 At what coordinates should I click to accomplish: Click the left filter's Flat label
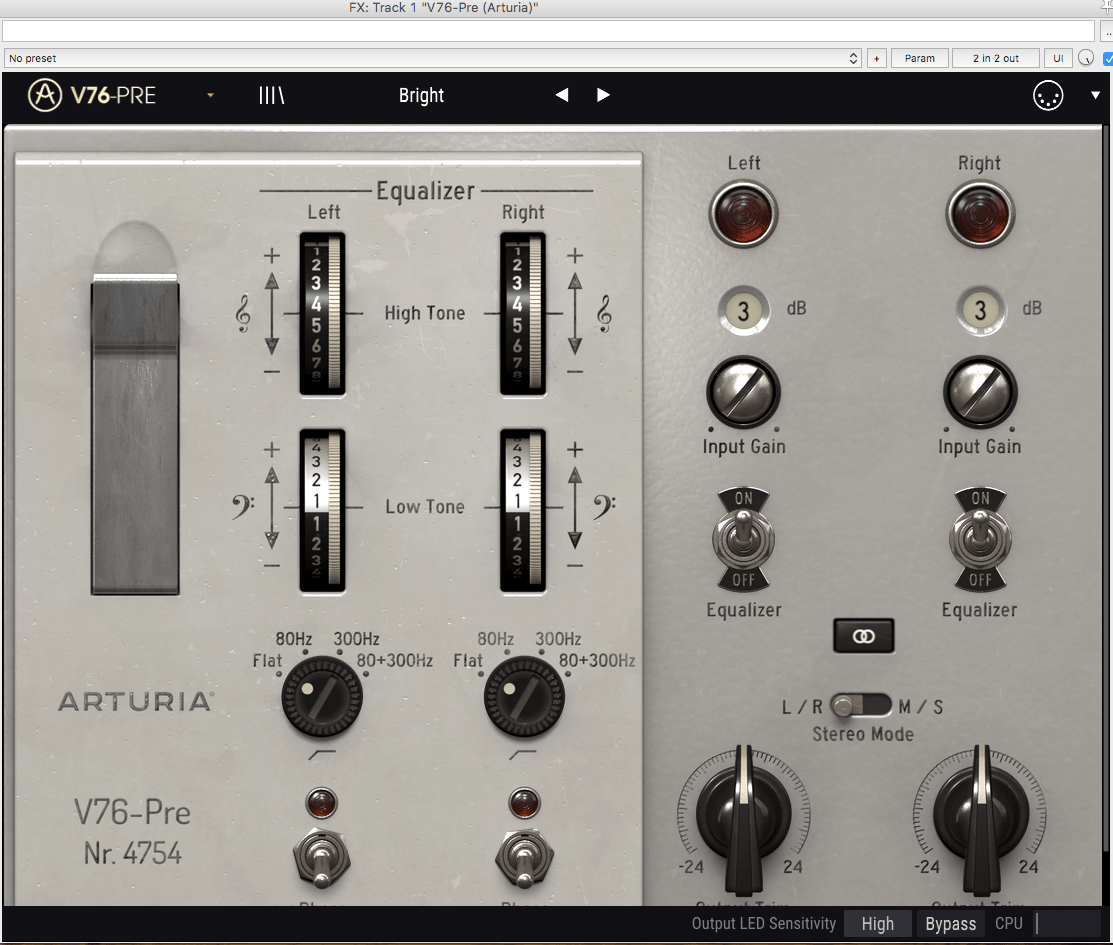coord(267,660)
